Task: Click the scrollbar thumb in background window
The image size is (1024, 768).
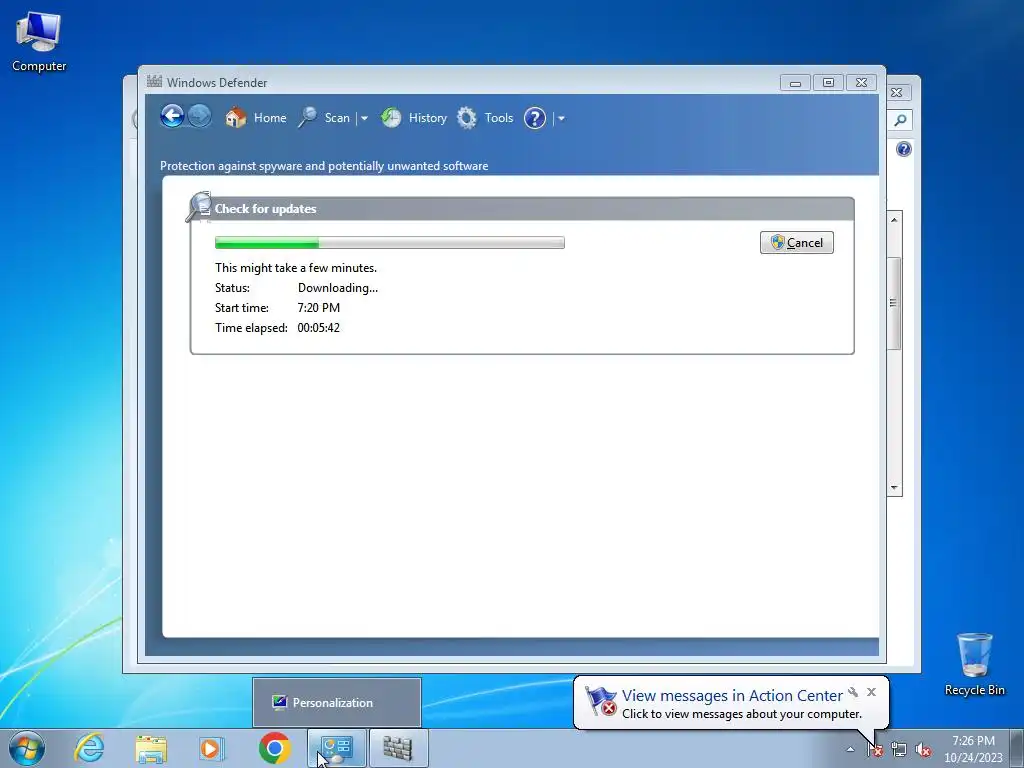Action: point(894,303)
